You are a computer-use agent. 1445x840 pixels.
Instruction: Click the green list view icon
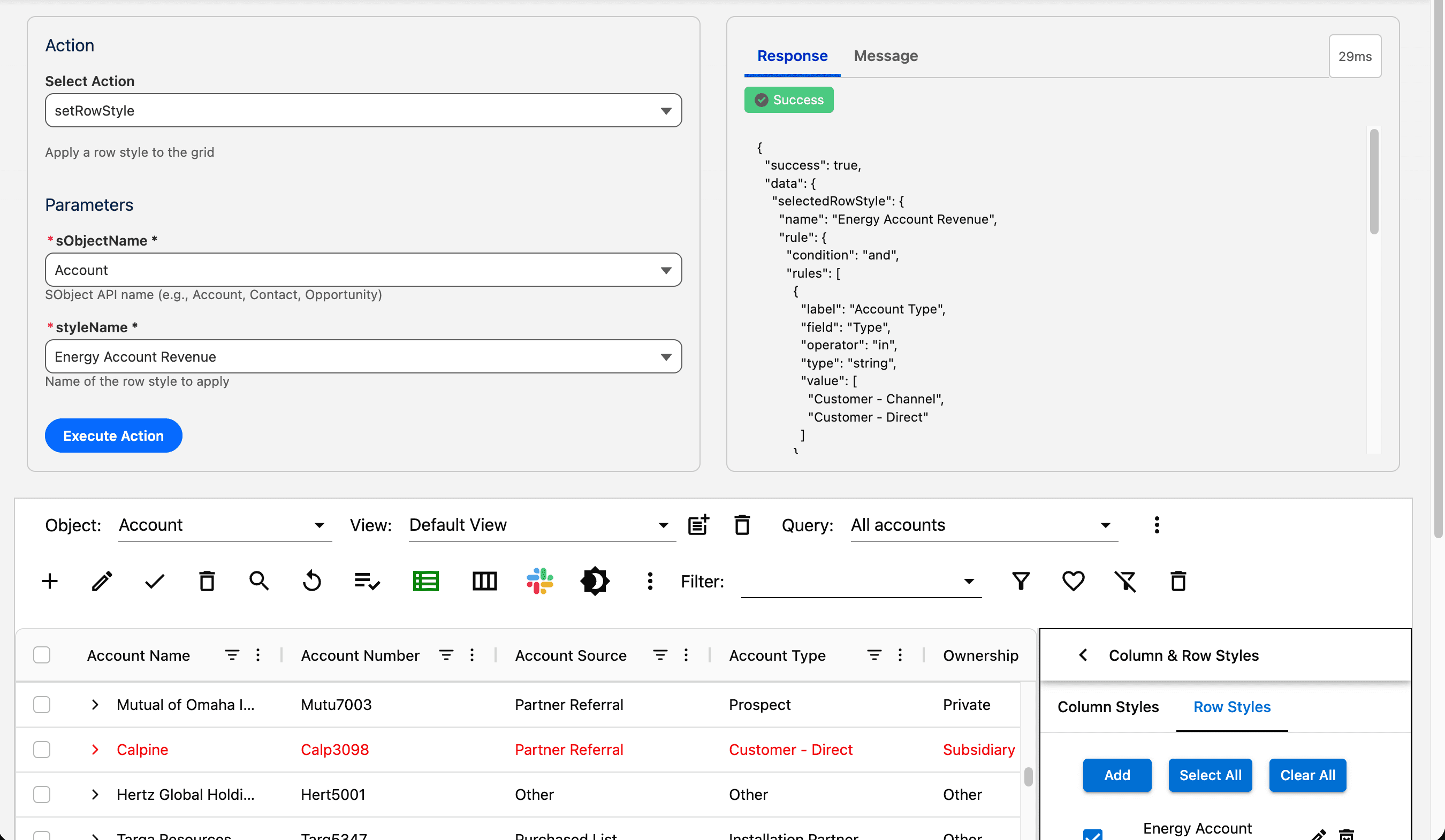(x=425, y=581)
